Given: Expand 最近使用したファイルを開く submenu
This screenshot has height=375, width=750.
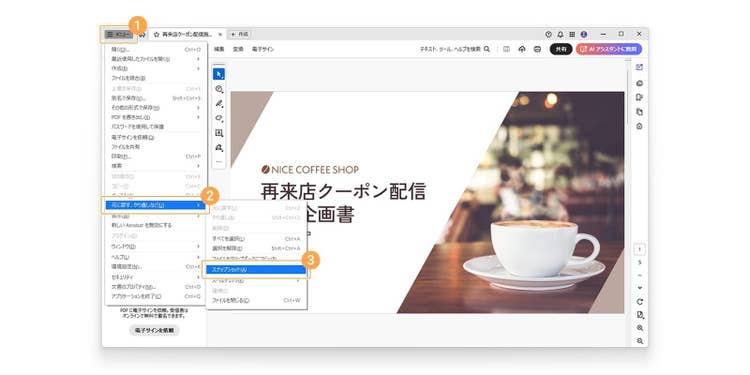Looking at the screenshot, I should [x=155, y=59].
